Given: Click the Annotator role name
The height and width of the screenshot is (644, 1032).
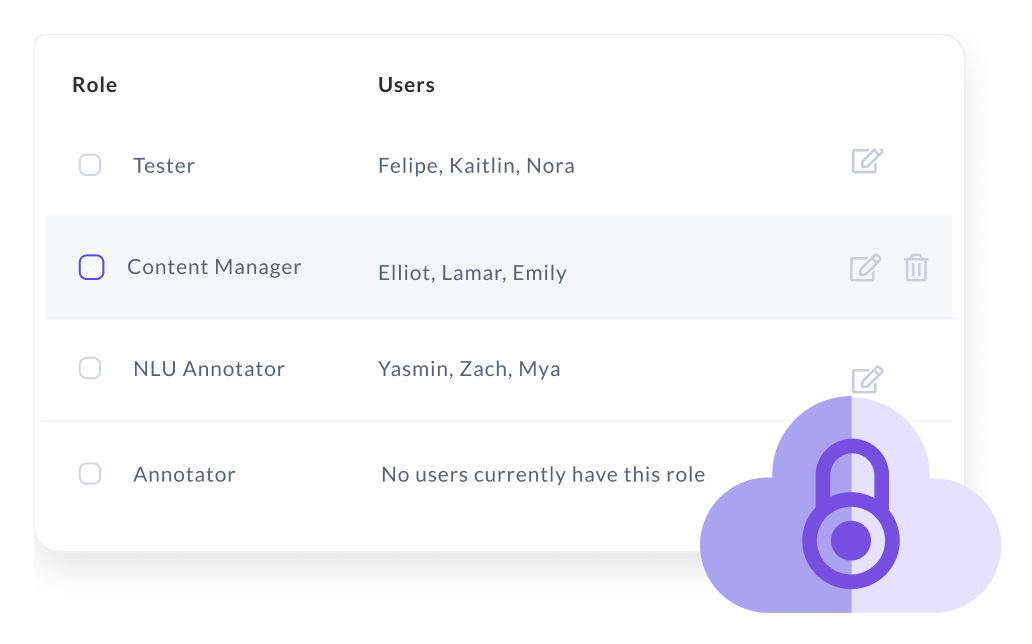Looking at the screenshot, I should coord(184,474).
